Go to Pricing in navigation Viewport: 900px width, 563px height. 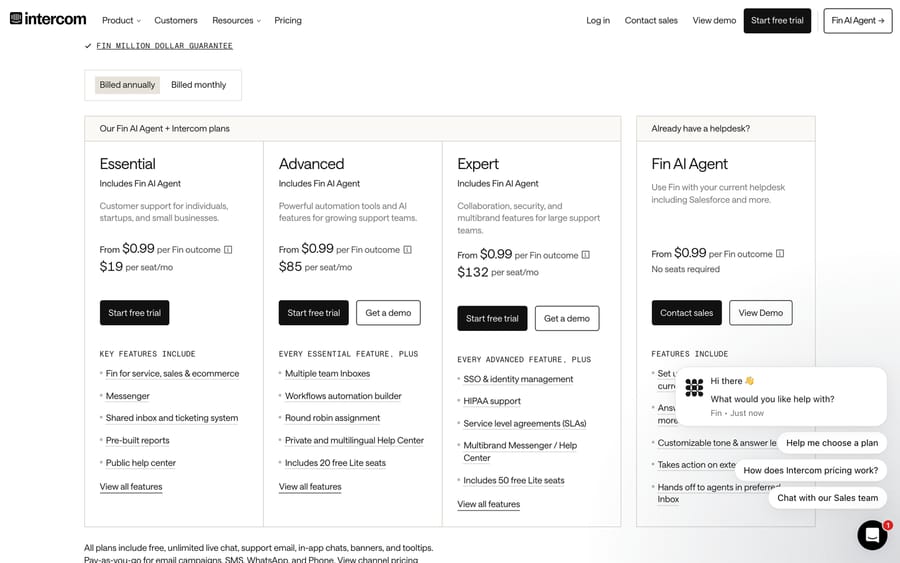(x=288, y=20)
